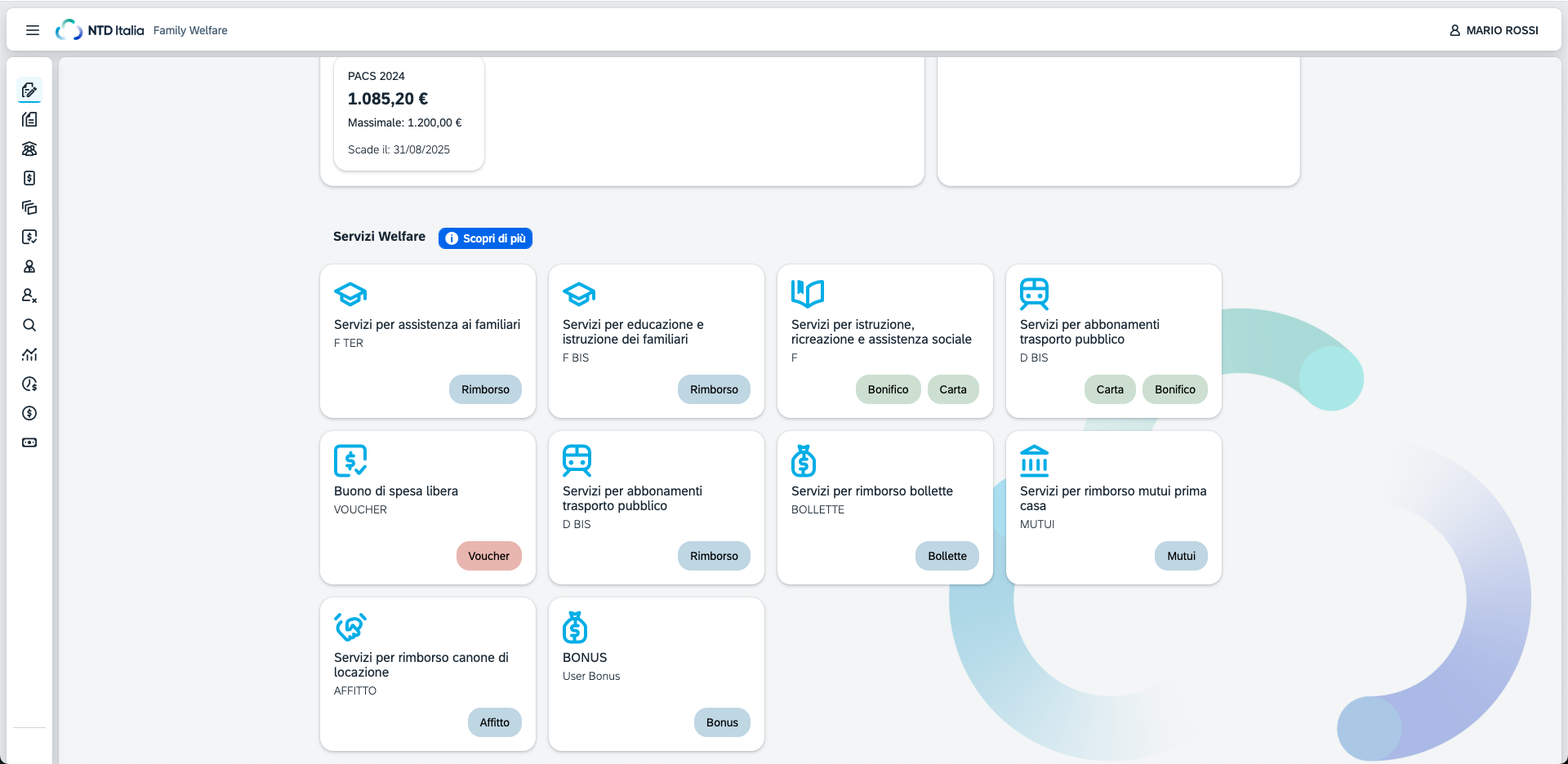Click Scopri di più info button
This screenshot has height=764, width=1568.
pyautogui.click(x=486, y=238)
